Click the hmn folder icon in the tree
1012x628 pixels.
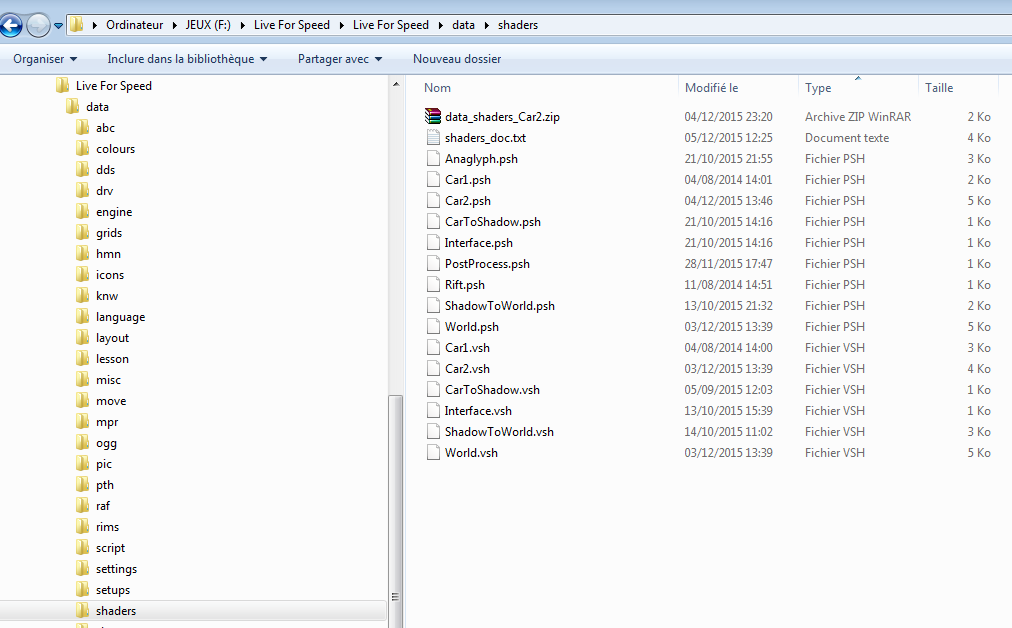point(82,254)
